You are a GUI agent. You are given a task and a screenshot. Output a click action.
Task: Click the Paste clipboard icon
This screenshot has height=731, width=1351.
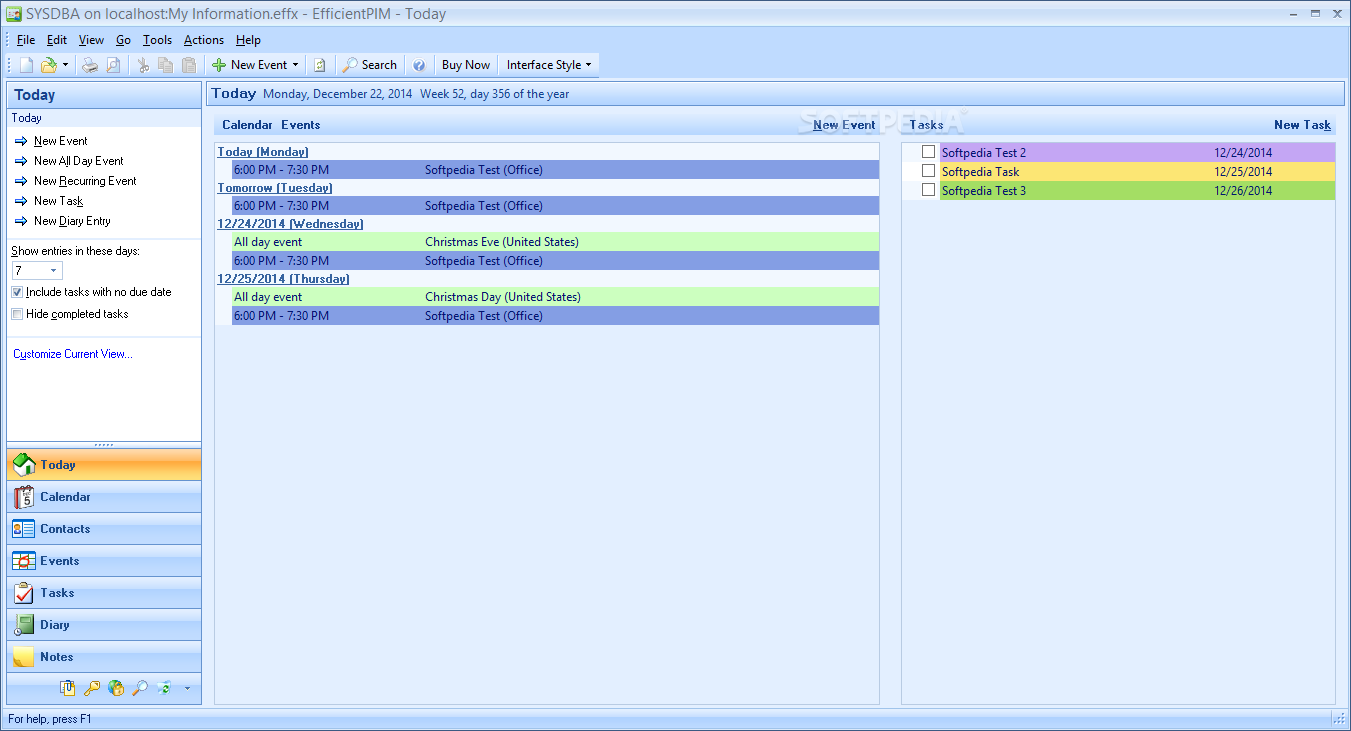[189, 65]
